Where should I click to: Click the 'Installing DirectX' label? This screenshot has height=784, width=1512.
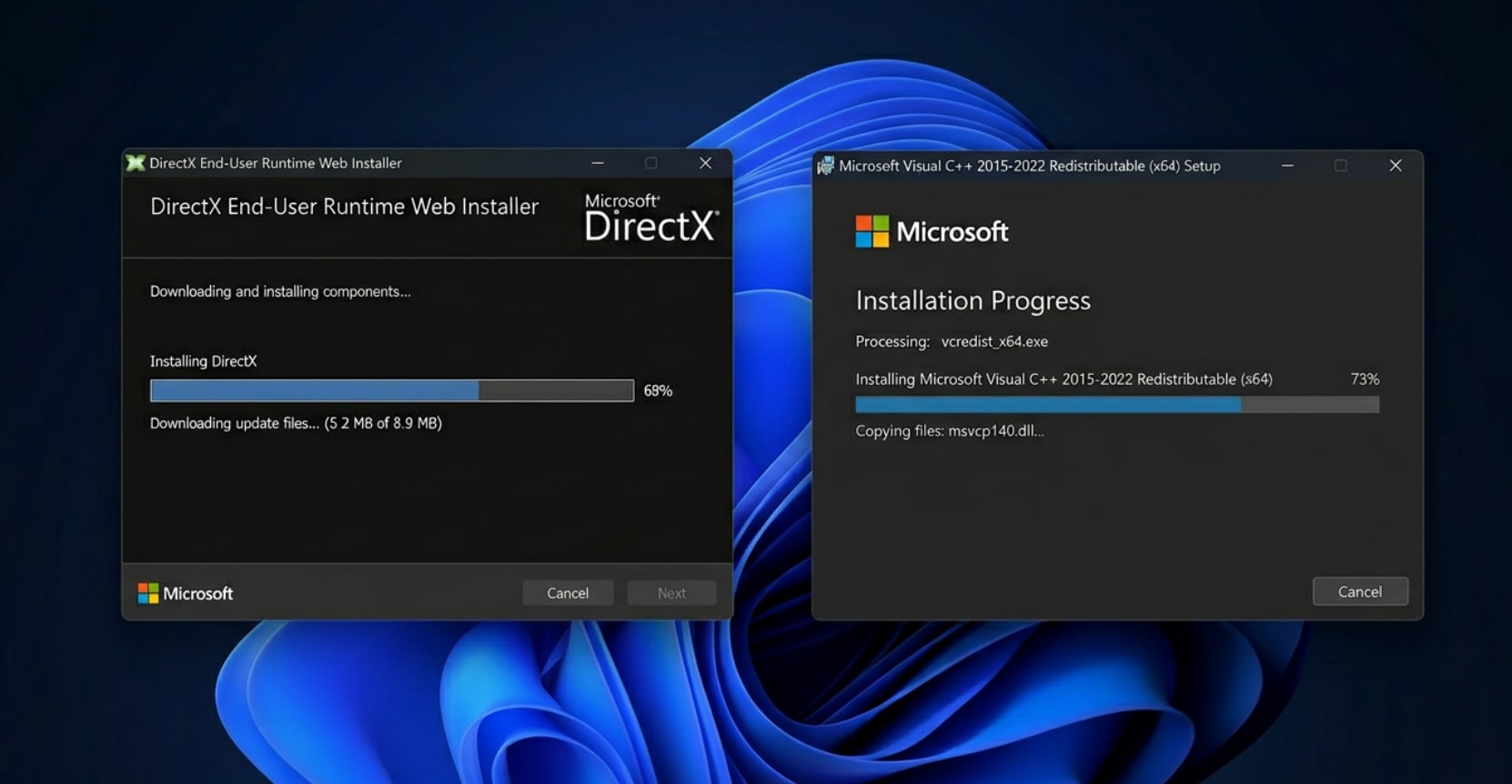tap(204, 361)
